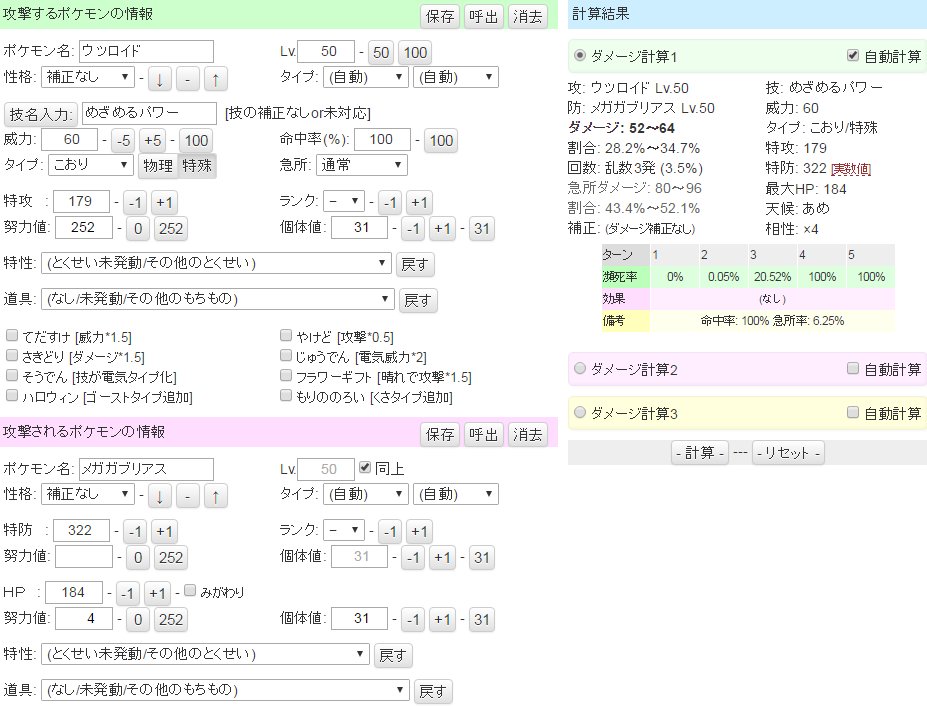Open defender ランク dropdown
This screenshot has height=706, width=927.
344,530
